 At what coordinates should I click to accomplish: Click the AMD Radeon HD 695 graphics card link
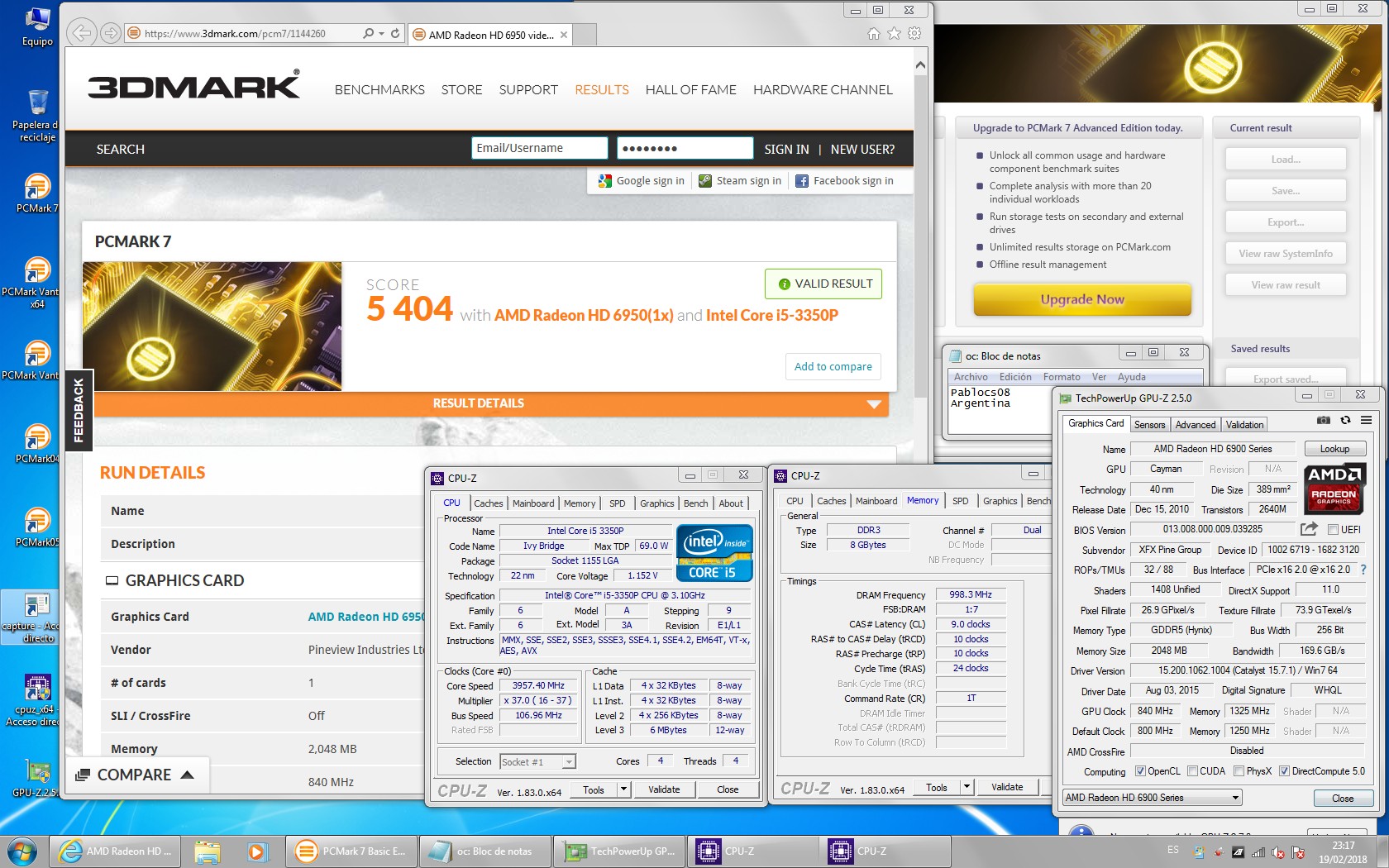[366, 617]
